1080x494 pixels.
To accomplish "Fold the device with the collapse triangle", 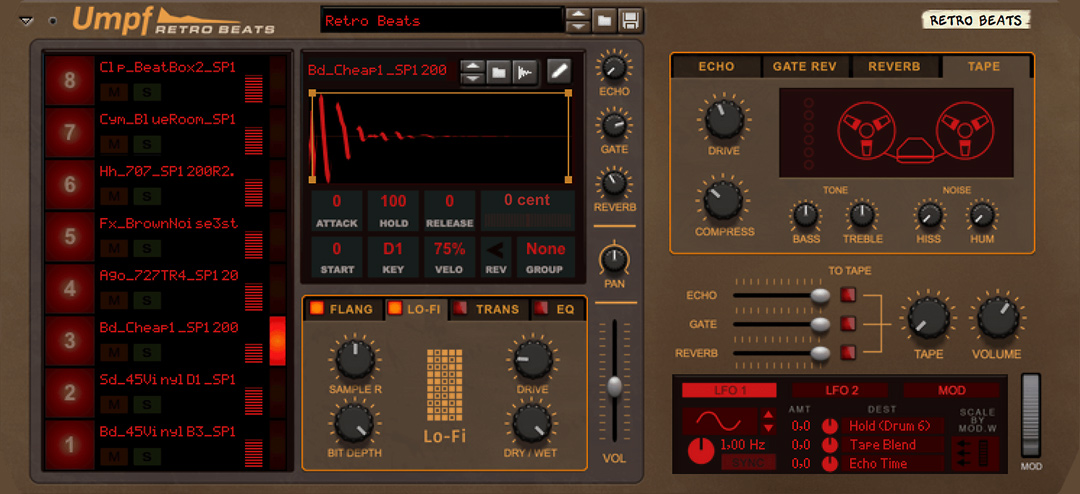I will [27, 21].
